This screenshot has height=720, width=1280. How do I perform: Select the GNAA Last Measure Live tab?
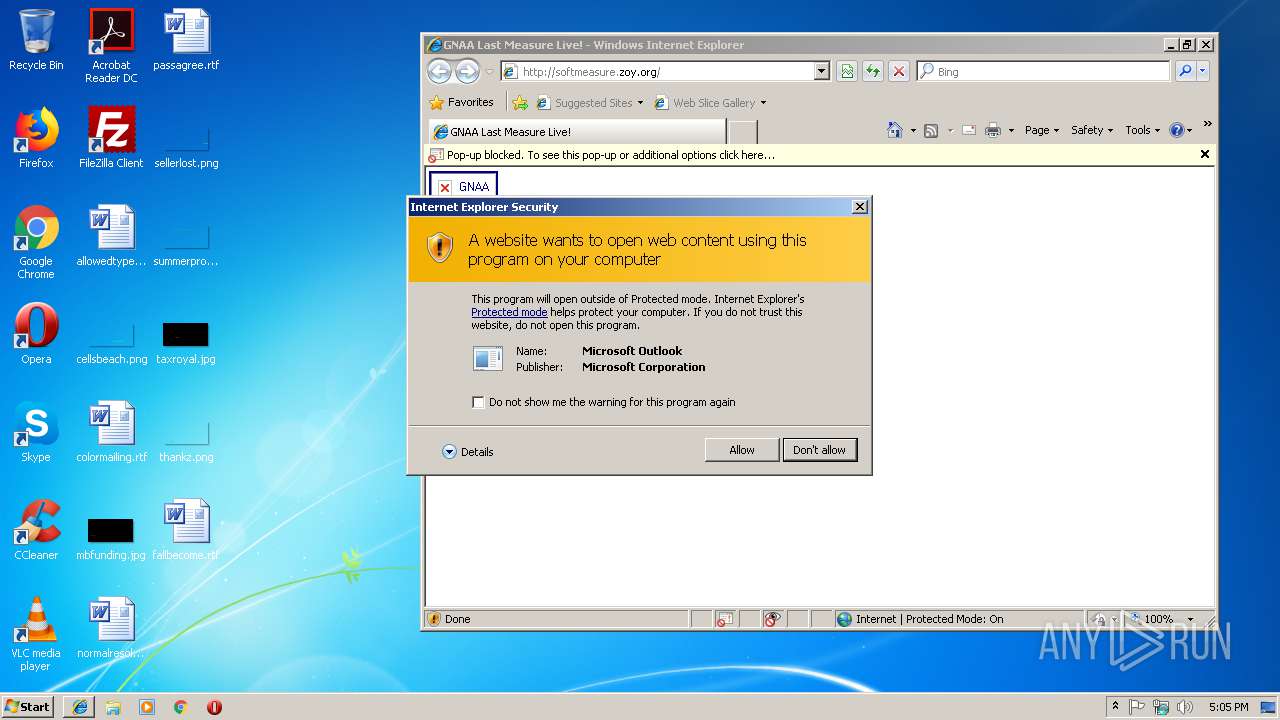pyautogui.click(x=577, y=132)
